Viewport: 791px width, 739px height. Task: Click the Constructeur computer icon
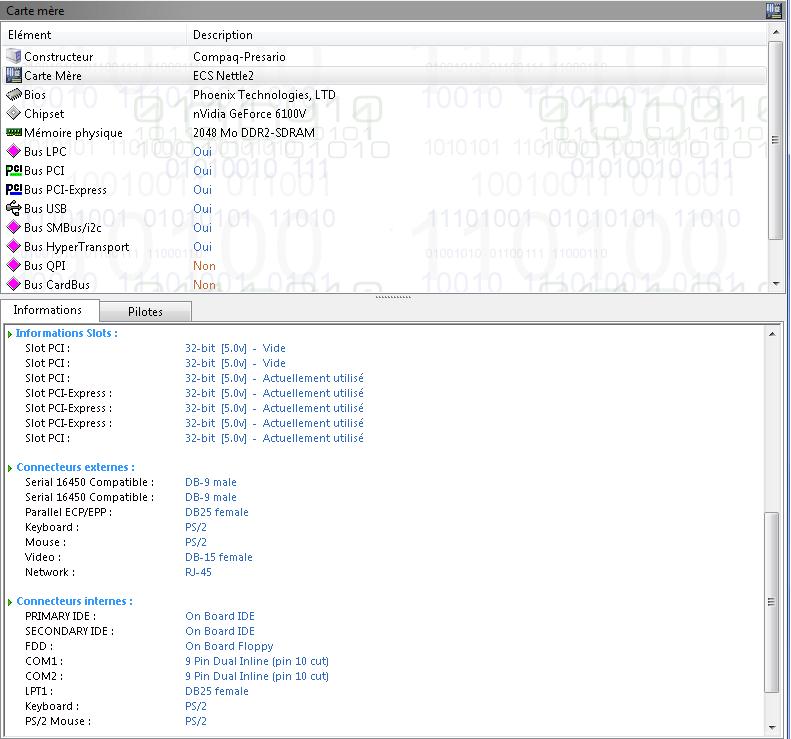click(x=14, y=56)
